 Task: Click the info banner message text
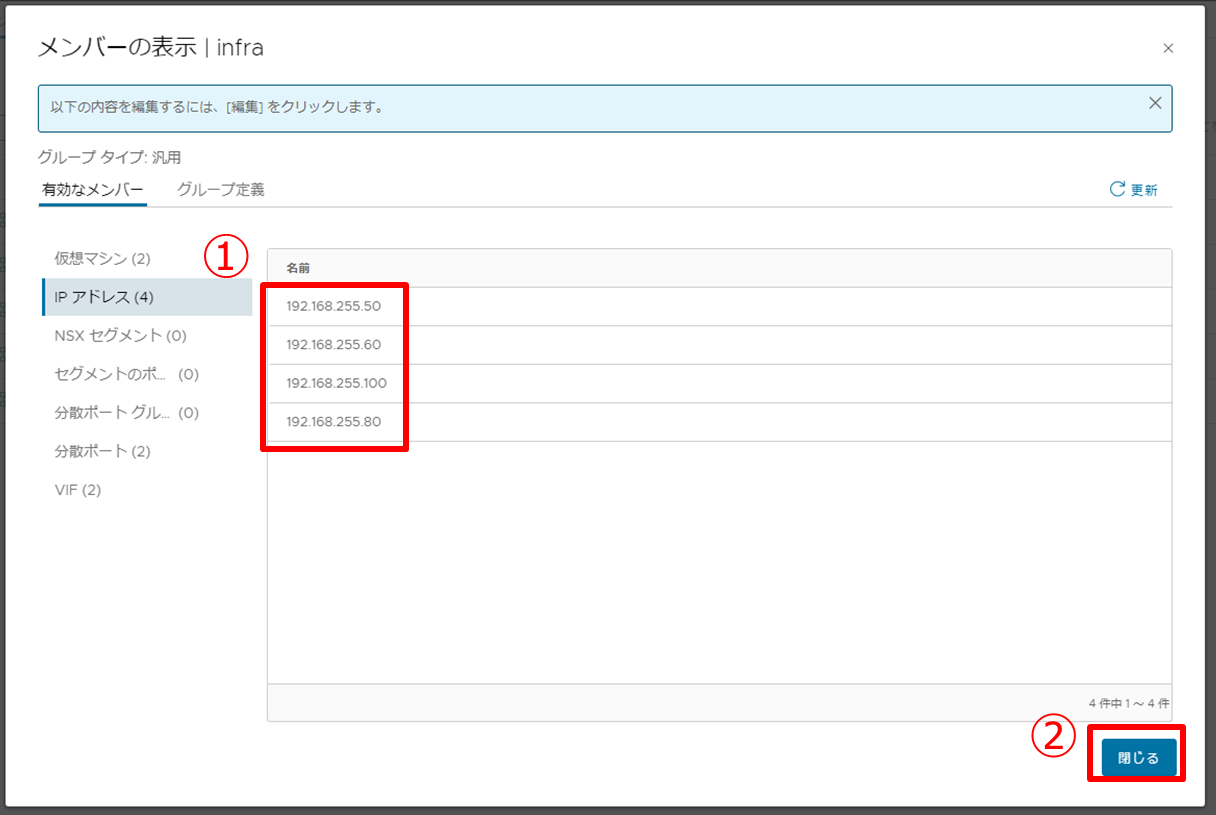click(217, 106)
